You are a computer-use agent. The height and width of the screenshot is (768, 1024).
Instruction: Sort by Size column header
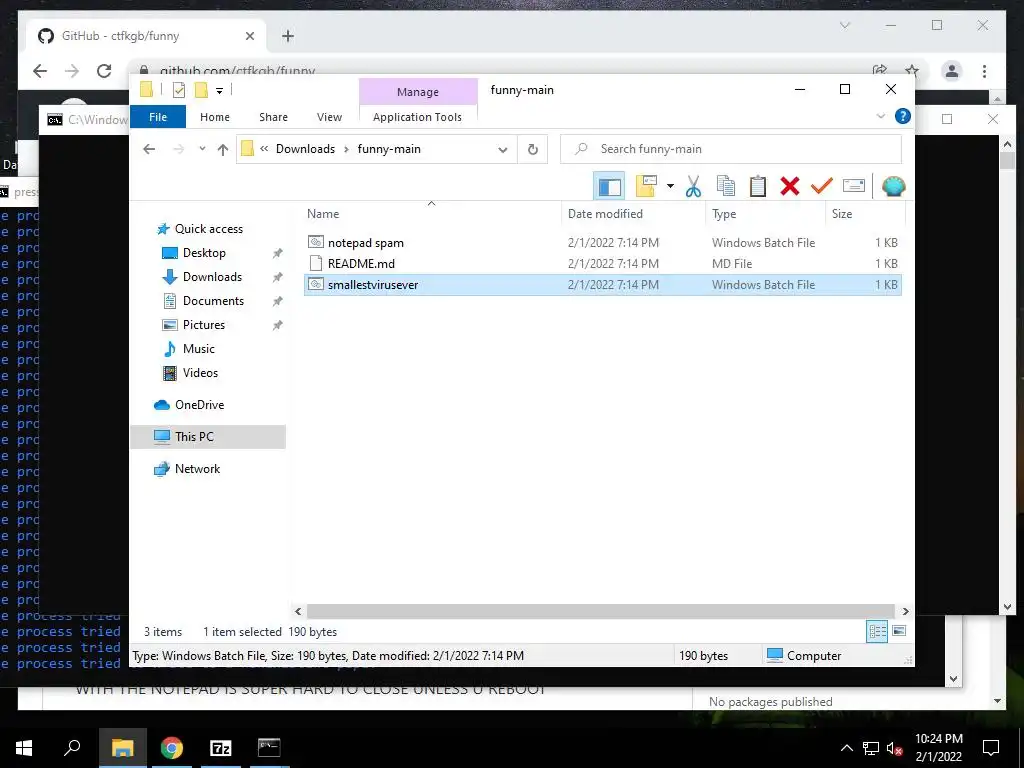click(x=865, y=214)
